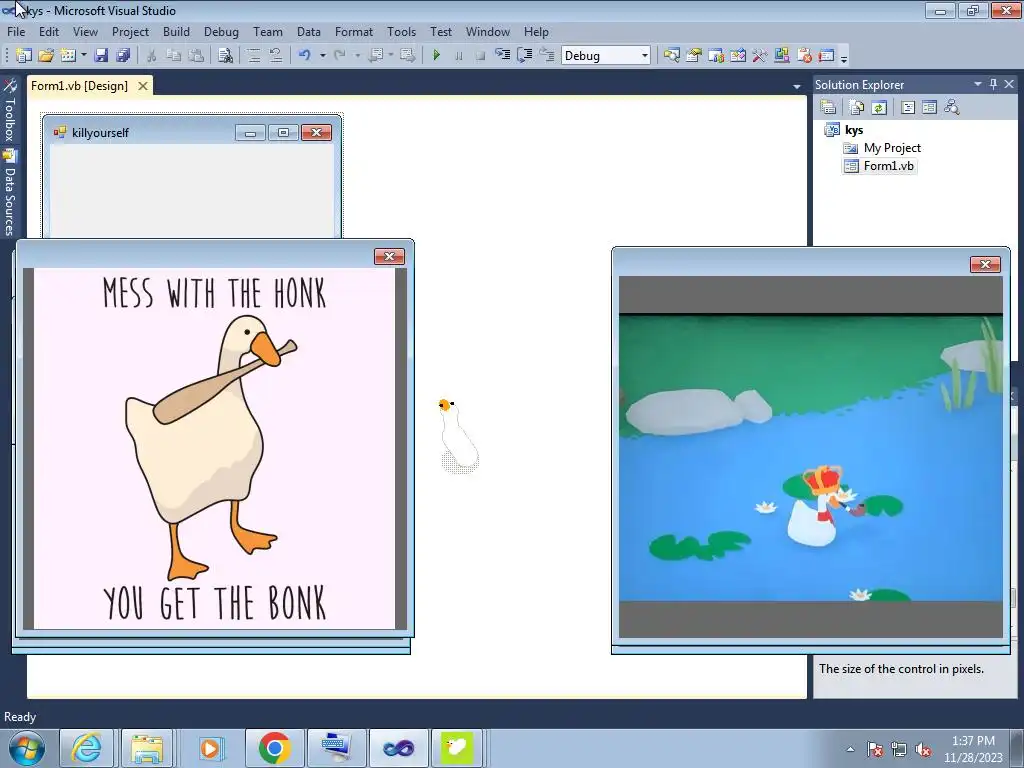This screenshot has width=1024, height=768.
Task: Click the Cut scissors icon
Action: click(152, 56)
